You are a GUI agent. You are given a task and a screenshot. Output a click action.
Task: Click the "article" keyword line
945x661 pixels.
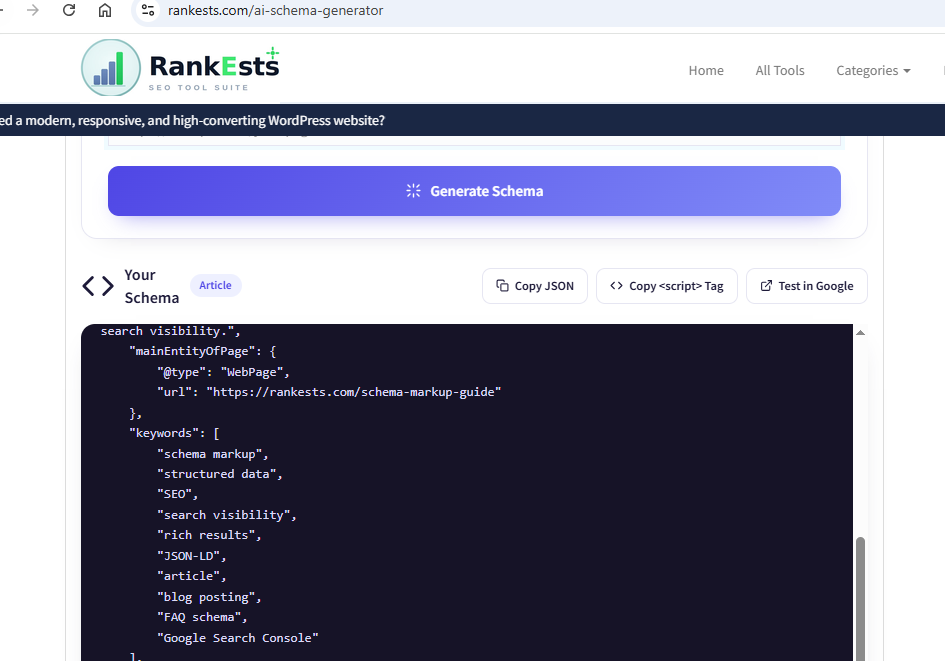coord(191,576)
